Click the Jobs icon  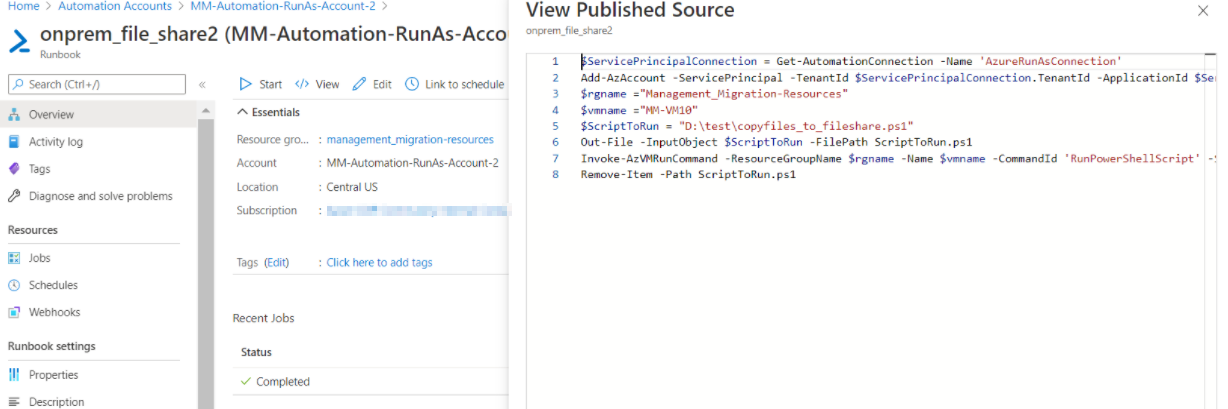tap(15, 258)
